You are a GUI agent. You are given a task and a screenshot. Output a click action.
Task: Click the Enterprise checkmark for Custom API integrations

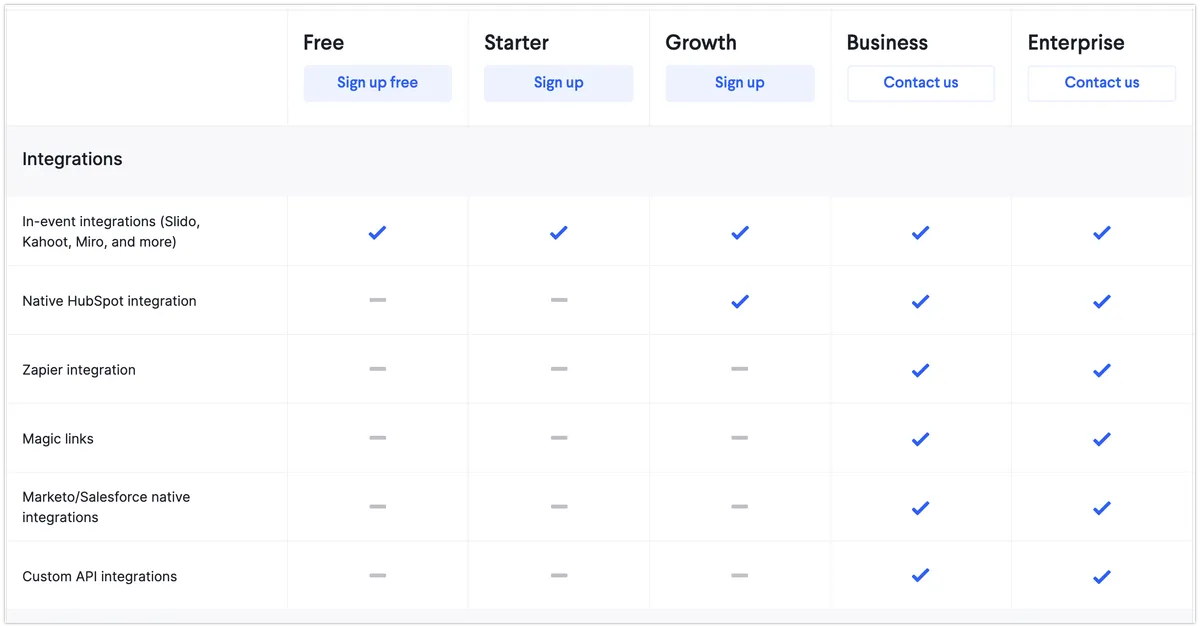(1101, 576)
